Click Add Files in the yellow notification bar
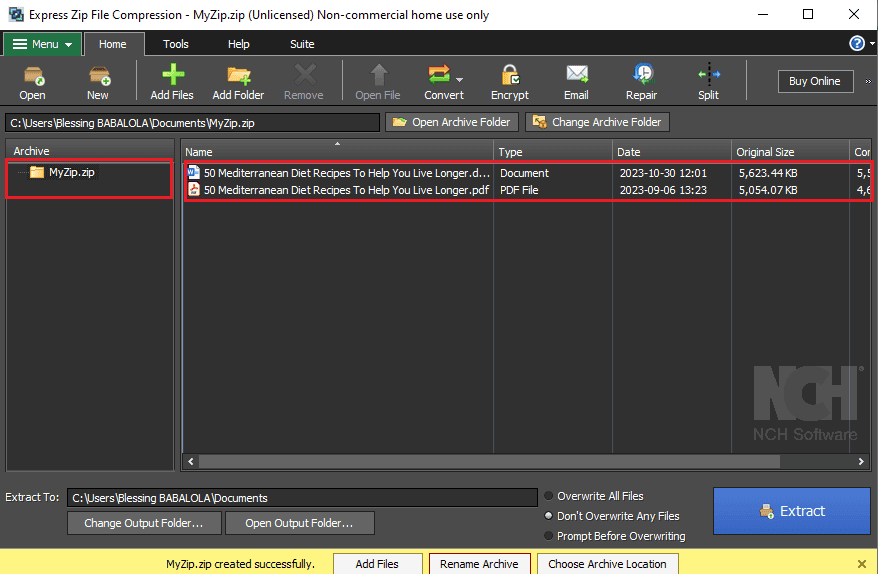This screenshot has height=574, width=878. click(x=377, y=564)
